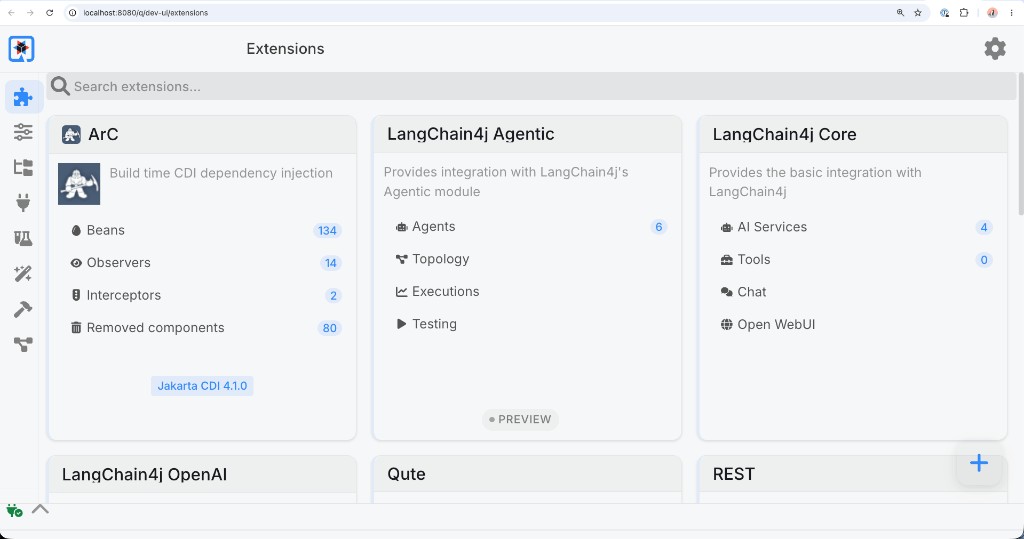Screen dimensions: 1024x539
Task: Click the Removed components badge 80
Action: point(330,329)
